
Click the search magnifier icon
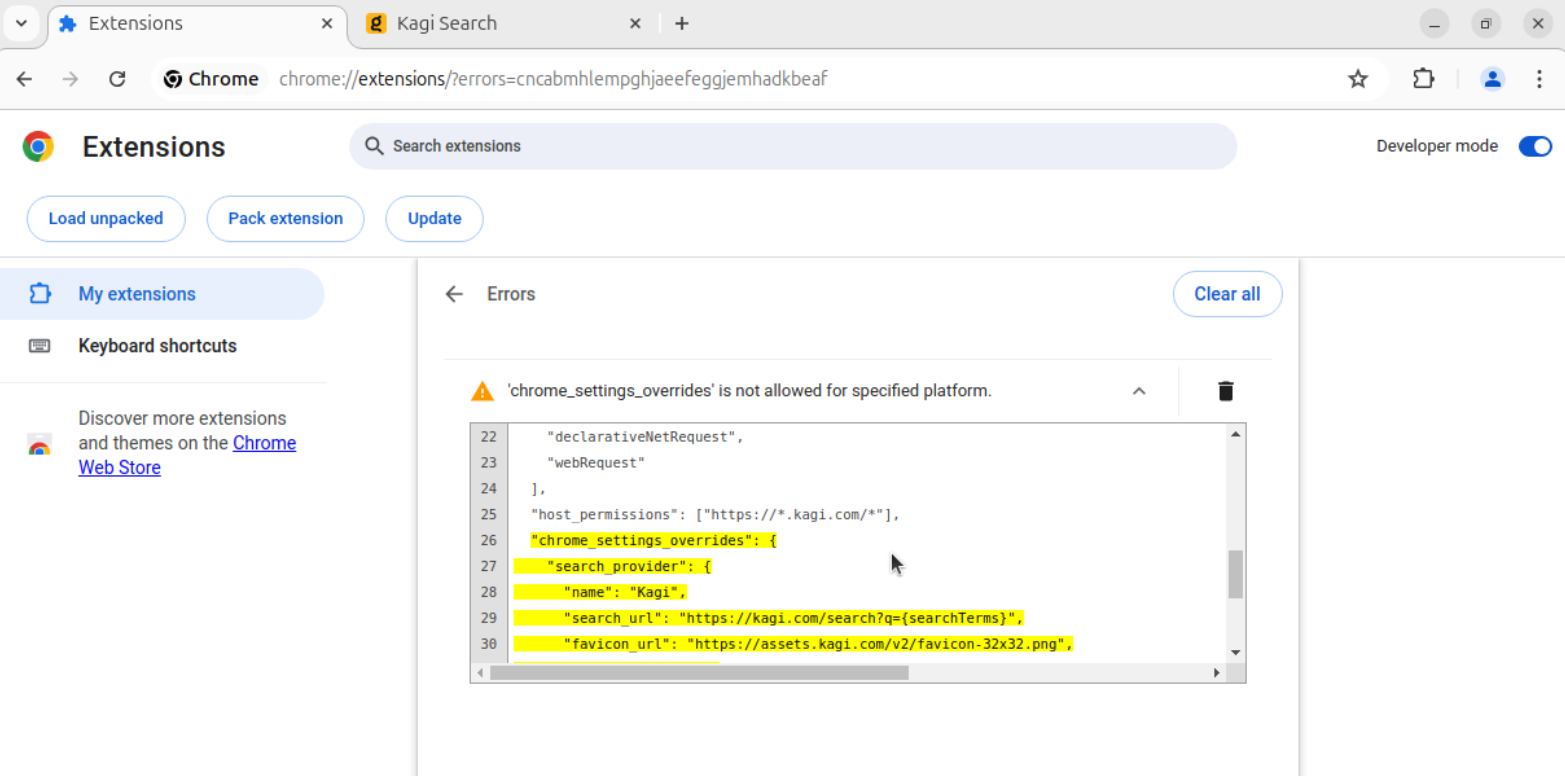(374, 146)
